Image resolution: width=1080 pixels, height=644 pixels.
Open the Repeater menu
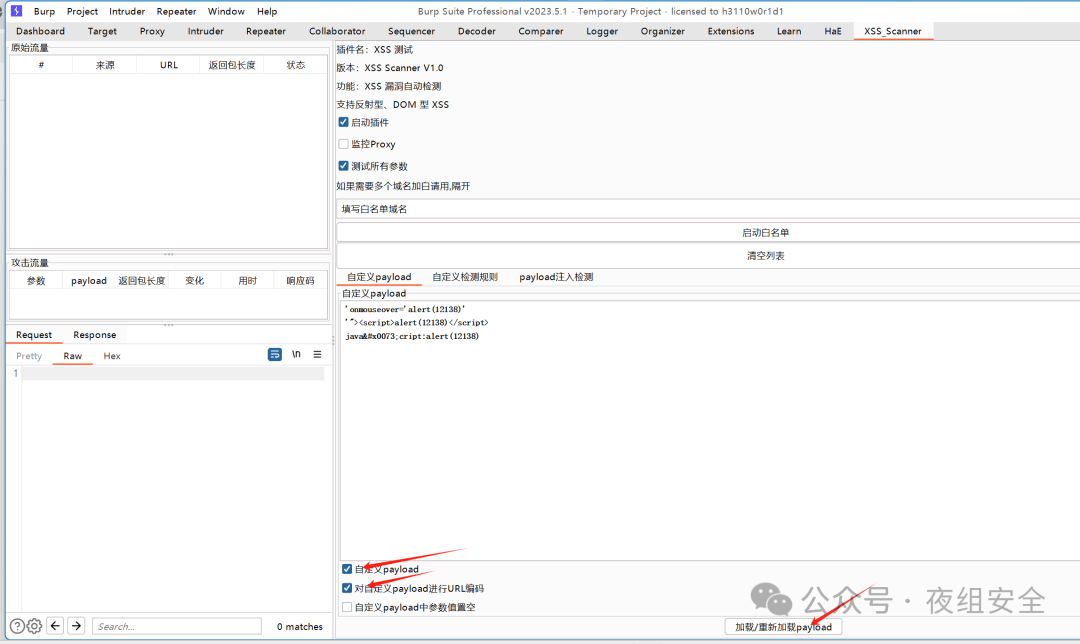click(x=176, y=11)
